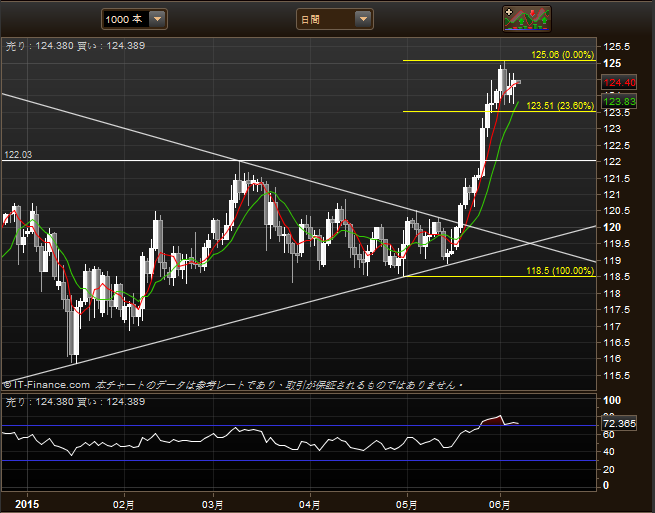Open the 1000本 bar count dropdown
Screen dimensions: 655x513
[134, 19]
